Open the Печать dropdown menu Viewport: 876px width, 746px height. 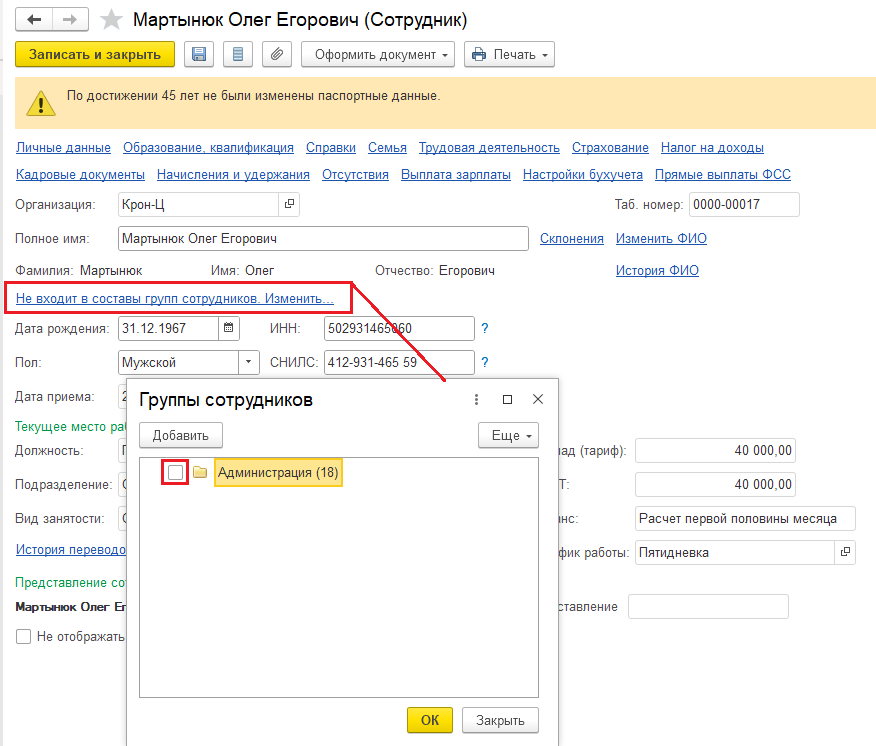point(510,54)
